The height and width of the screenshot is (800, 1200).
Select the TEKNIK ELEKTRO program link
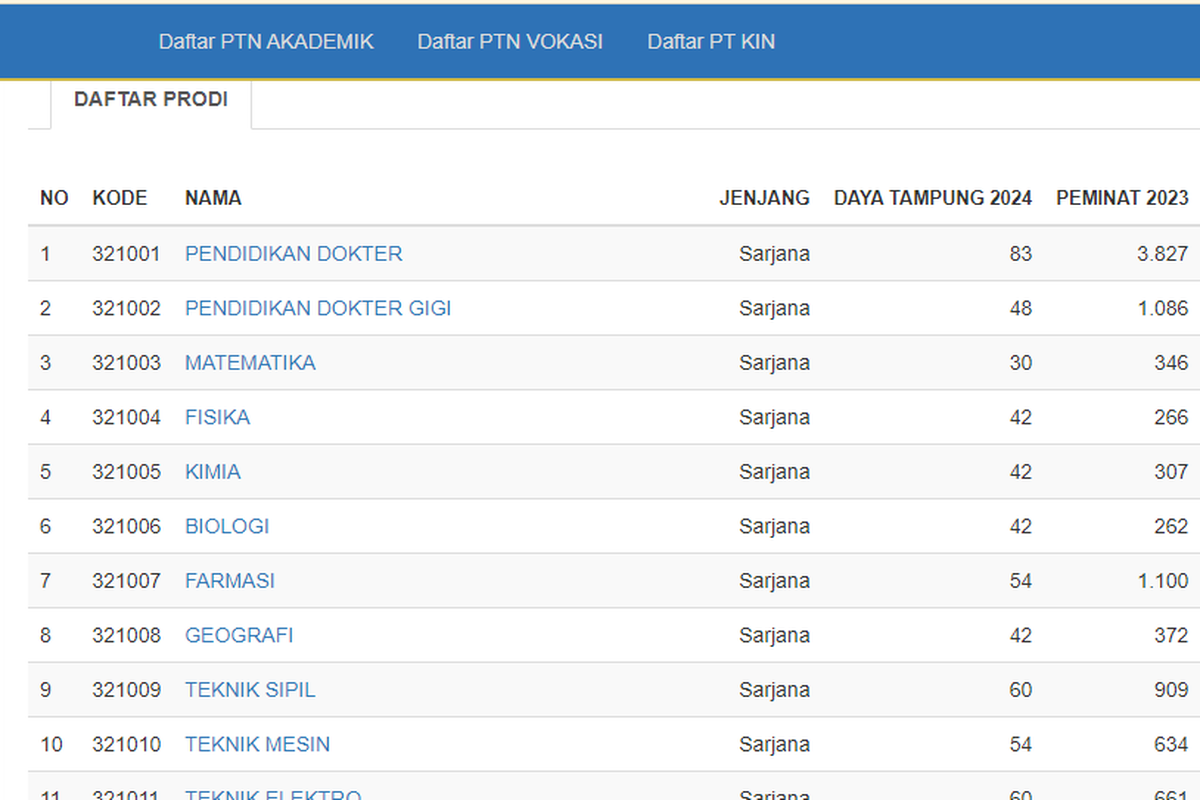click(x=272, y=793)
